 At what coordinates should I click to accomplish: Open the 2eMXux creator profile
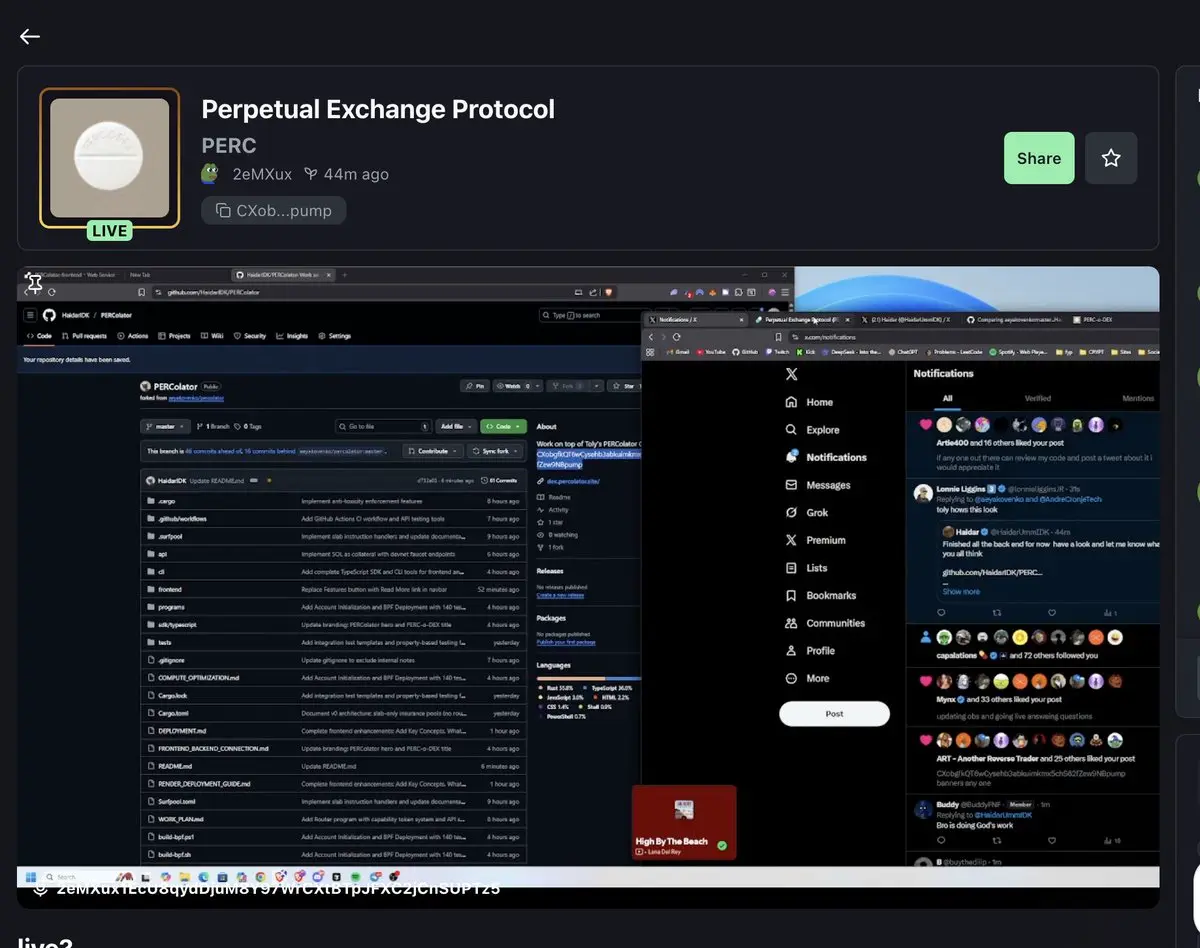(262, 174)
